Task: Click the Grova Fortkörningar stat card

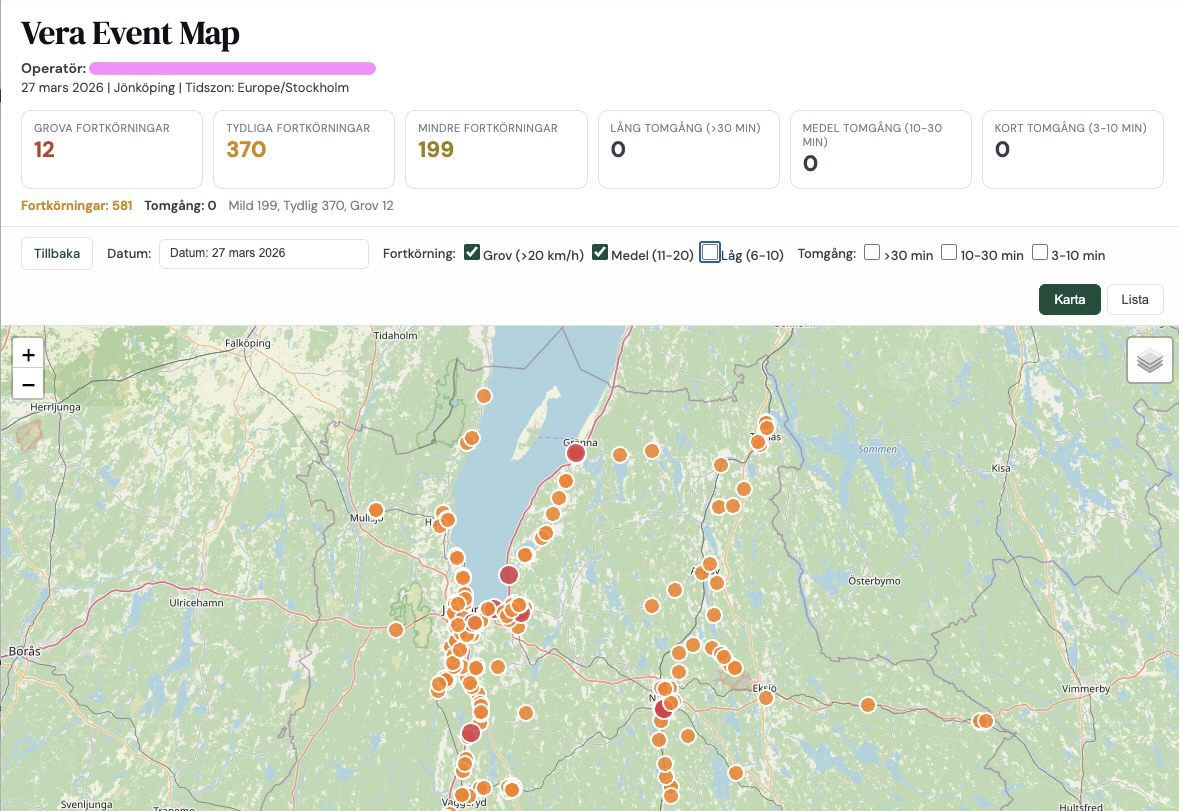Action: point(111,149)
